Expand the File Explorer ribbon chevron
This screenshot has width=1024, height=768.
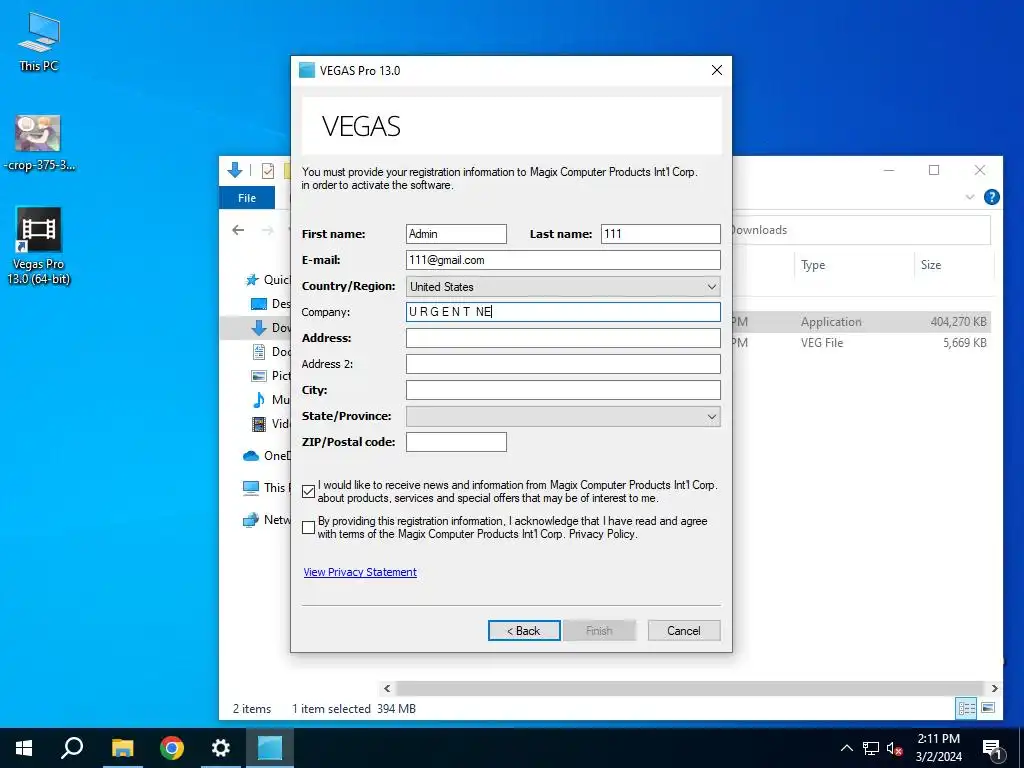coord(970,197)
